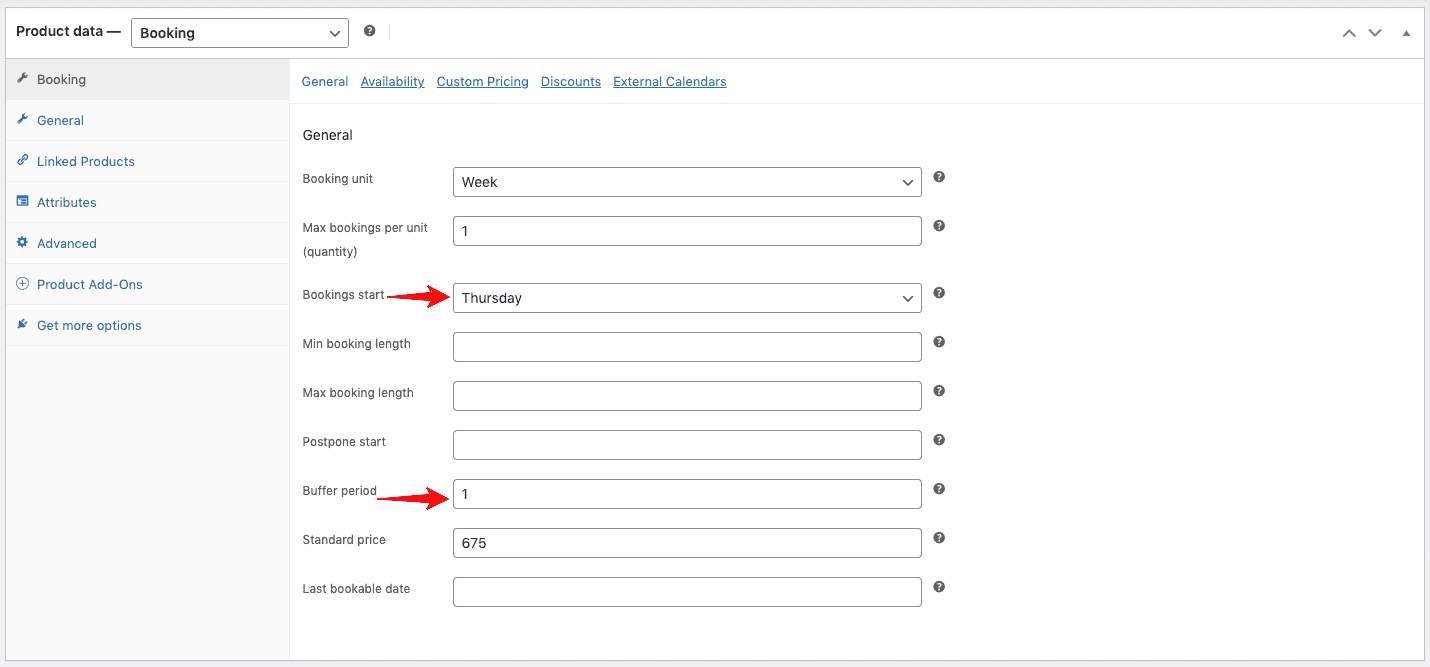
Task: Move Product data panel up arrow
Action: [1349, 33]
